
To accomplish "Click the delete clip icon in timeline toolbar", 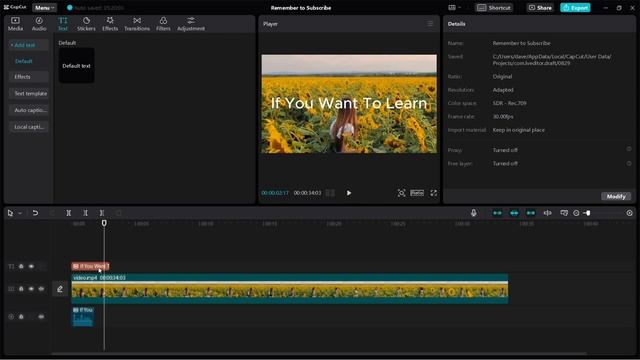I will (119, 213).
